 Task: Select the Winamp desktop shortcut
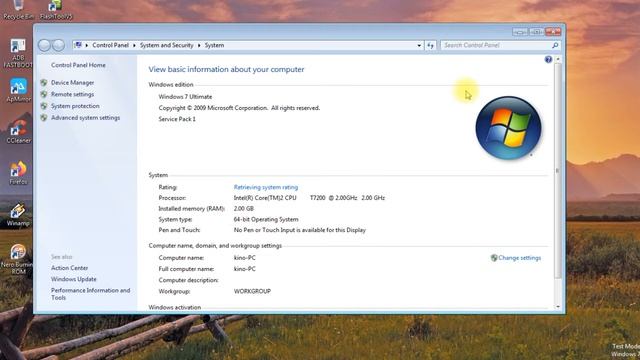pyautogui.click(x=18, y=214)
